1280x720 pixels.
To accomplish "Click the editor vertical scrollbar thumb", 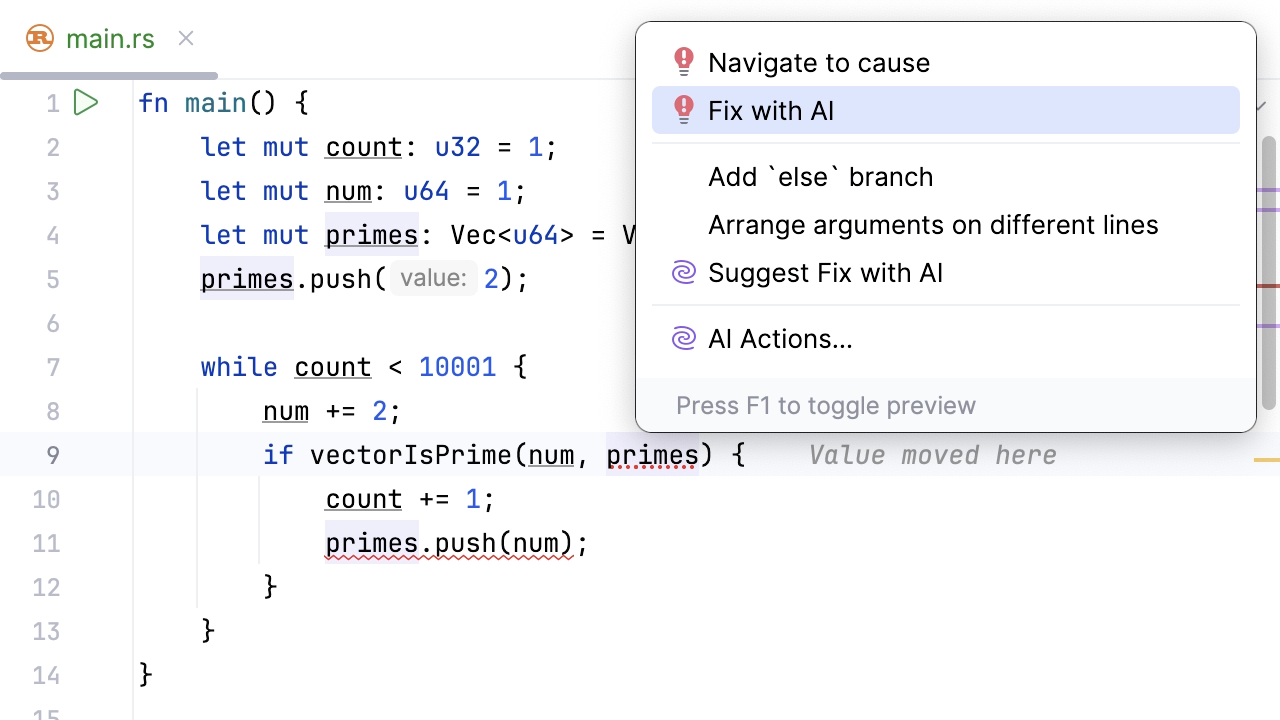I will [1268, 270].
